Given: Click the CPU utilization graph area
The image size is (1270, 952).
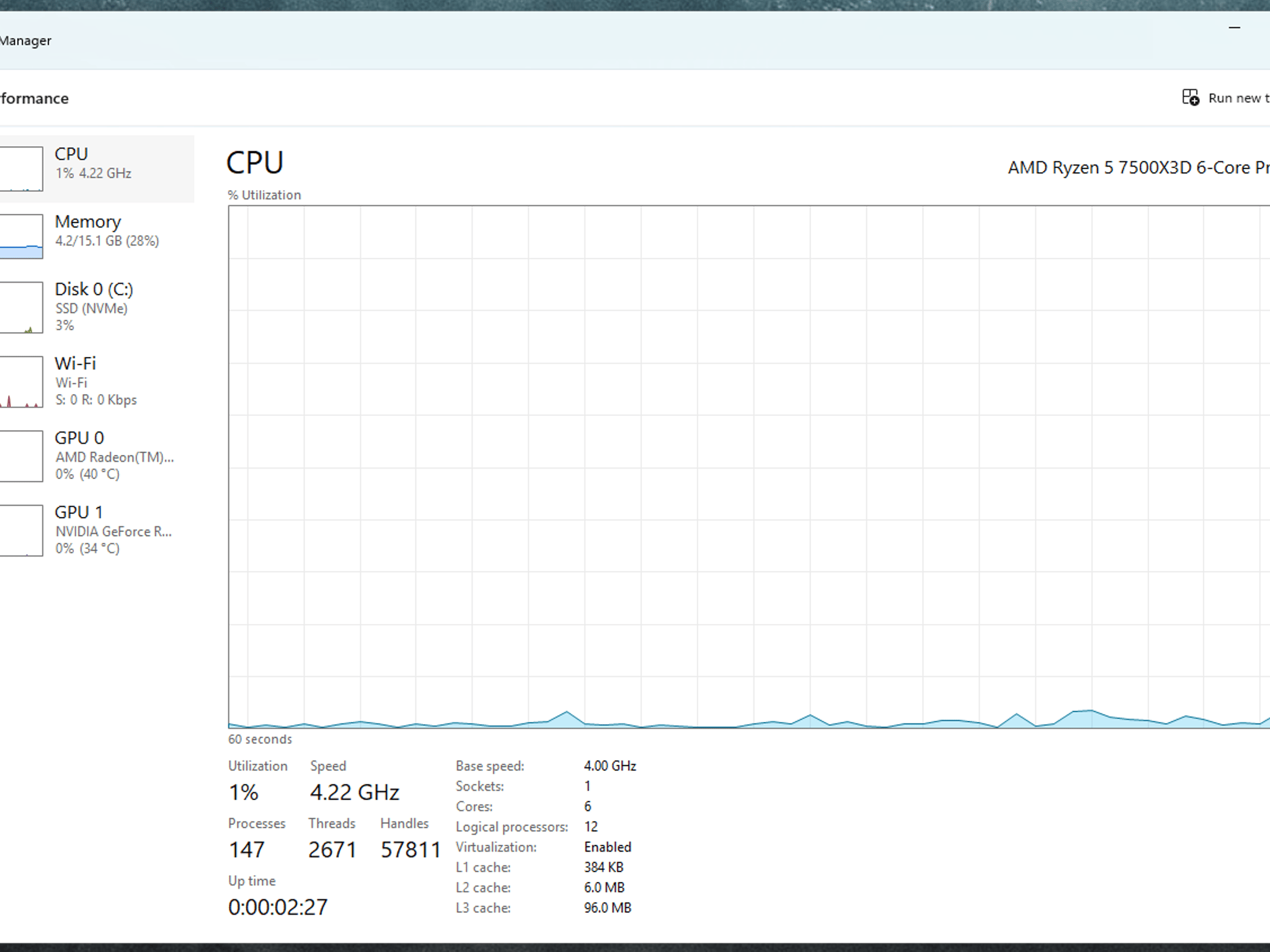Looking at the screenshot, I should (x=749, y=467).
